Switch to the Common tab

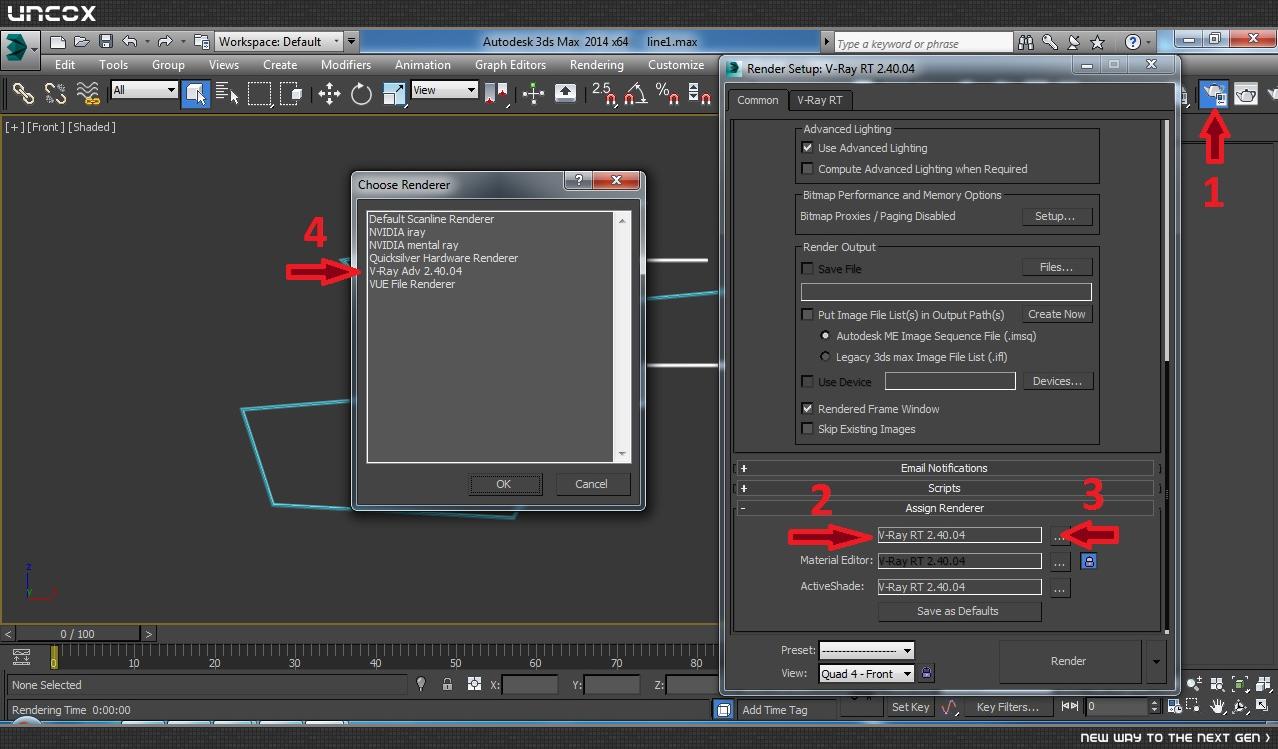(x=758, y=100)
